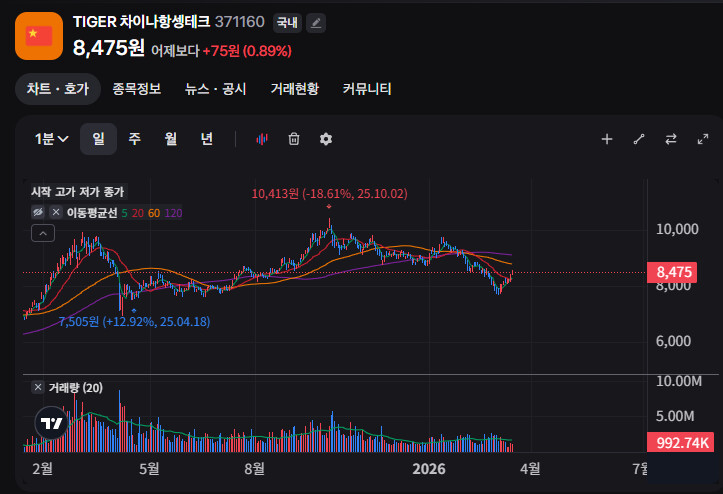This screenshot has height=494, width=723.
Task: Click the 국내 market badge
Action: point(287,23)
